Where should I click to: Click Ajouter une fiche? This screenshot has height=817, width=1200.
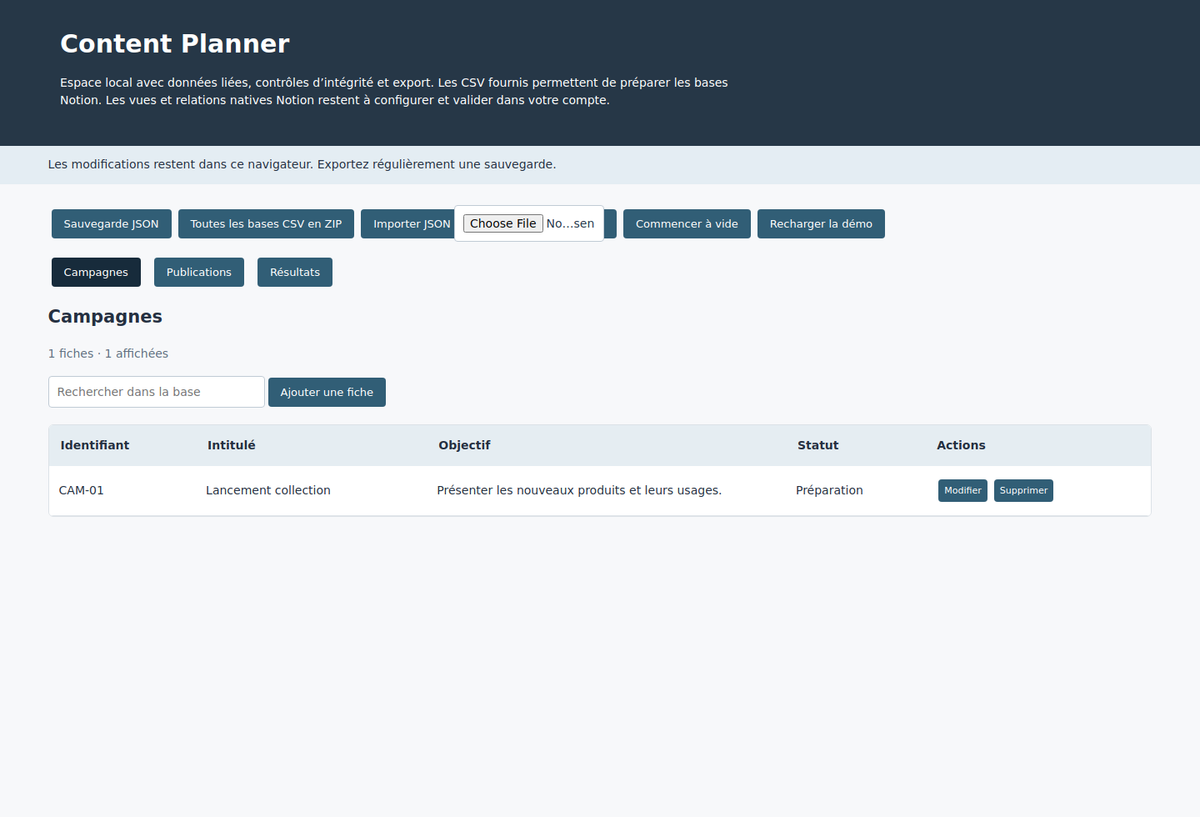(x=327, y=392)
